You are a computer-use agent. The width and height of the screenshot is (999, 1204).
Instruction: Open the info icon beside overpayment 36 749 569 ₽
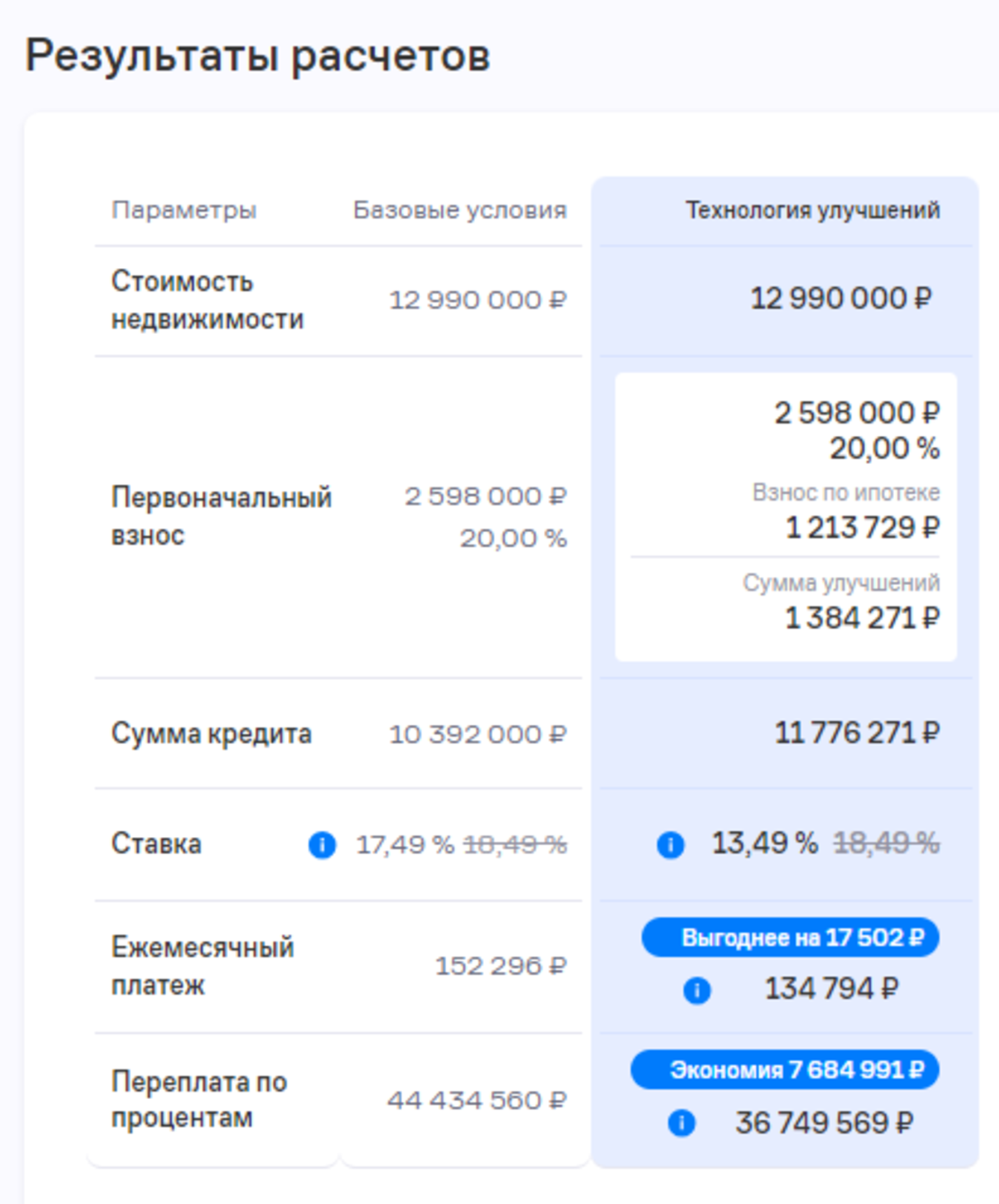coord(682,1123)
